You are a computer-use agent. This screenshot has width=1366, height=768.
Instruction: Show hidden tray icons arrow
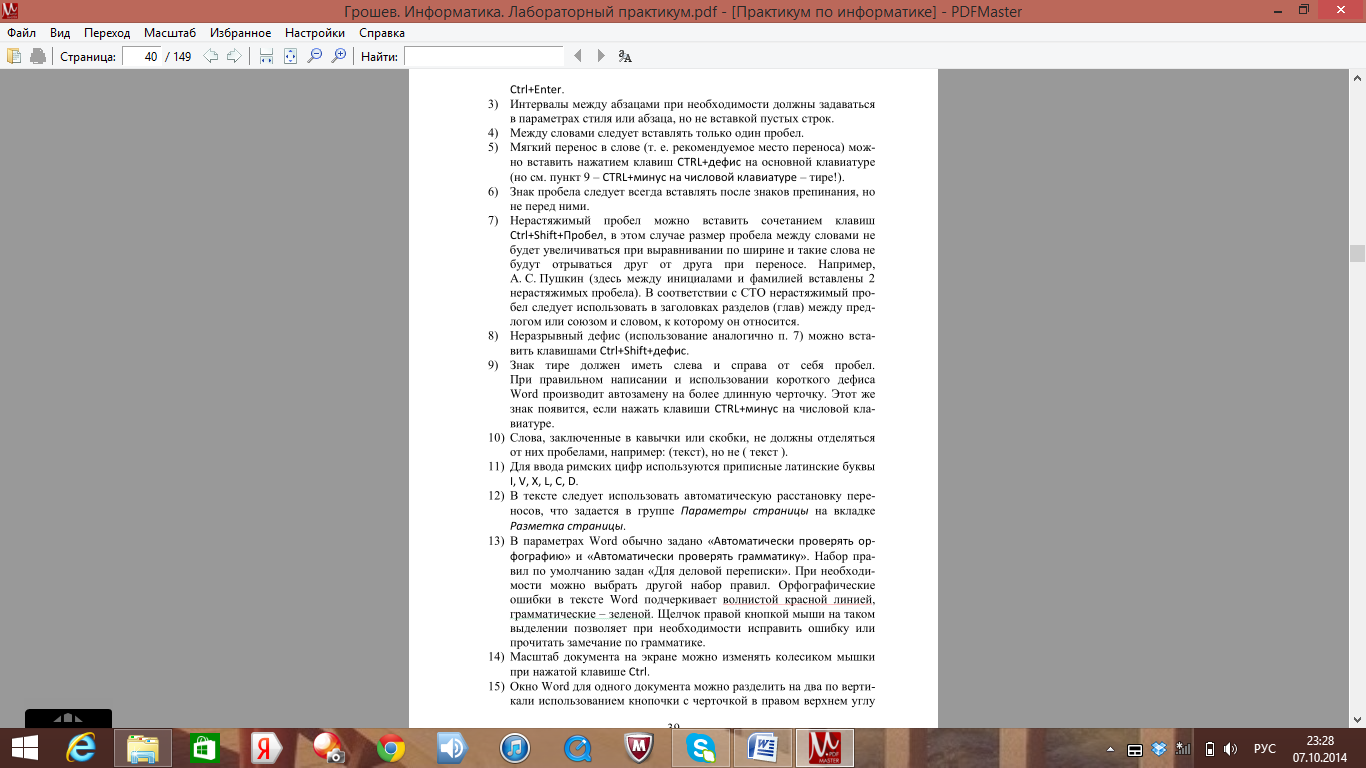[1111, 749]
